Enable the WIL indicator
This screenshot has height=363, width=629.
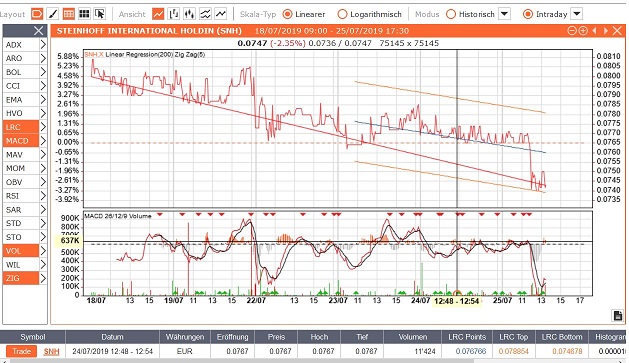(x=21, y=265)
